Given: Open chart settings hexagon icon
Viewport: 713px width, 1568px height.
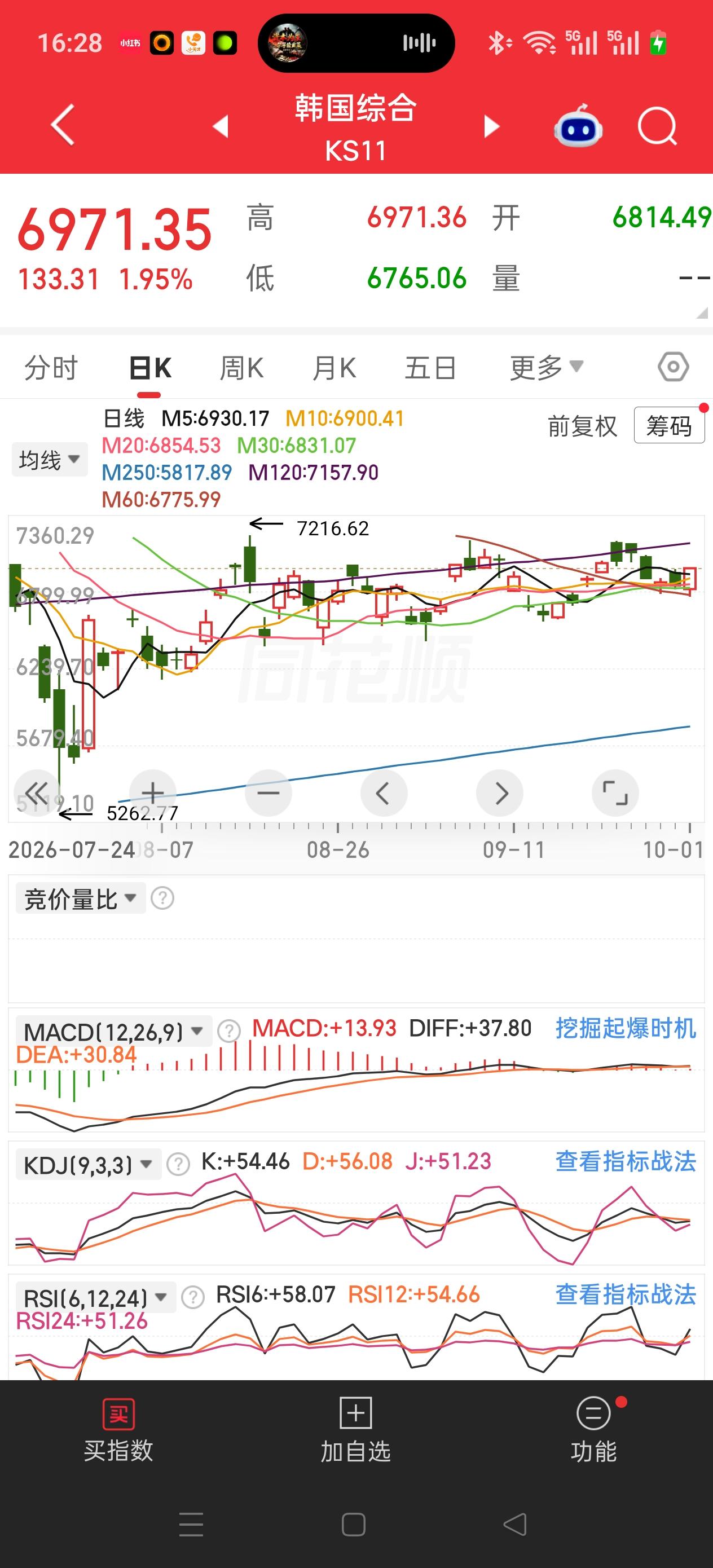Looking at the screenshot, I should [674, 367].
